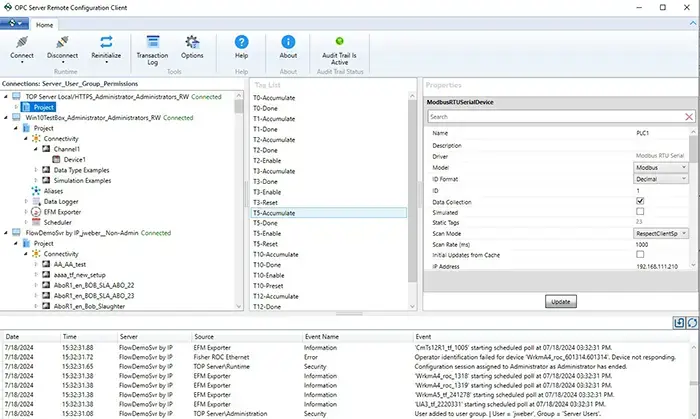Click the Fisher ROC Ethernet source cell
Image resolution: width=700 pixels, height=419 pixels.
click(221, 357)
